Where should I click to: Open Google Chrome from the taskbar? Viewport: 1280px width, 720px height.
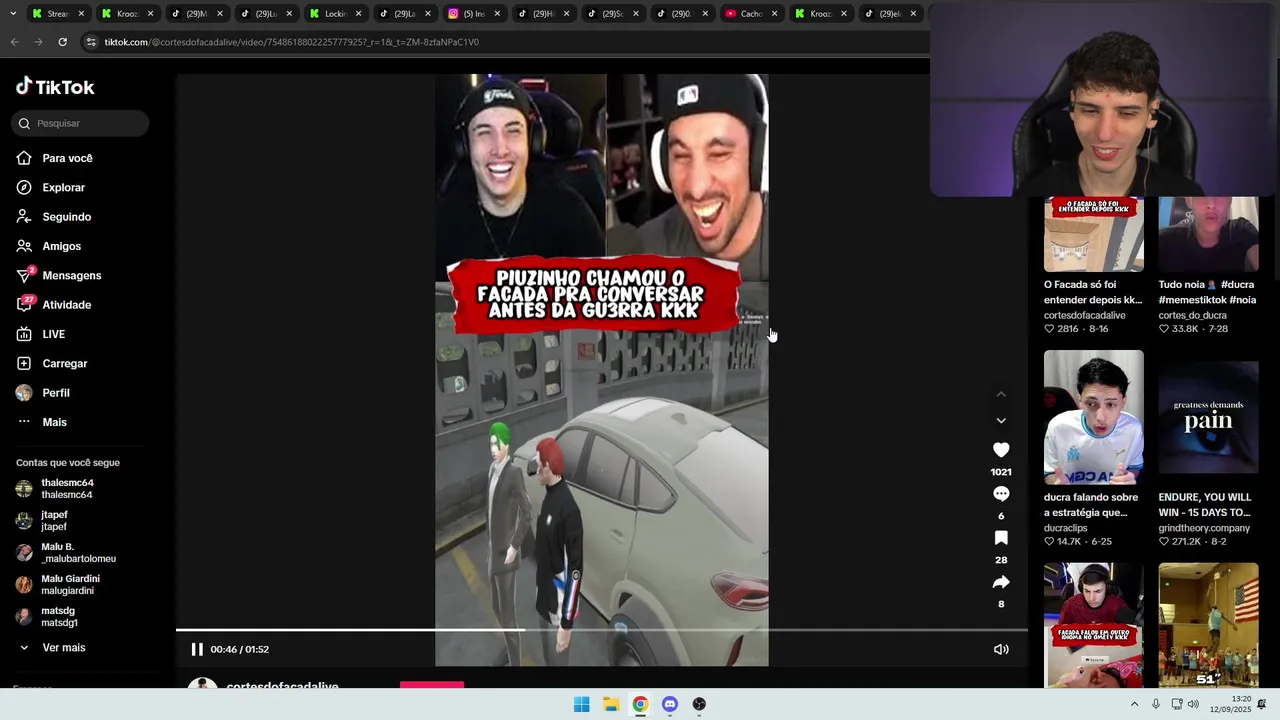click(x=640, y=704)
